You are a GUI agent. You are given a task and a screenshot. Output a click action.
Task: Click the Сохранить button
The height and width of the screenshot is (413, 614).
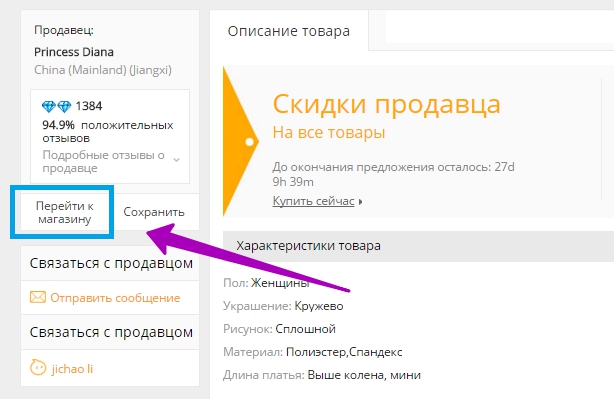[x=154, y=212]
